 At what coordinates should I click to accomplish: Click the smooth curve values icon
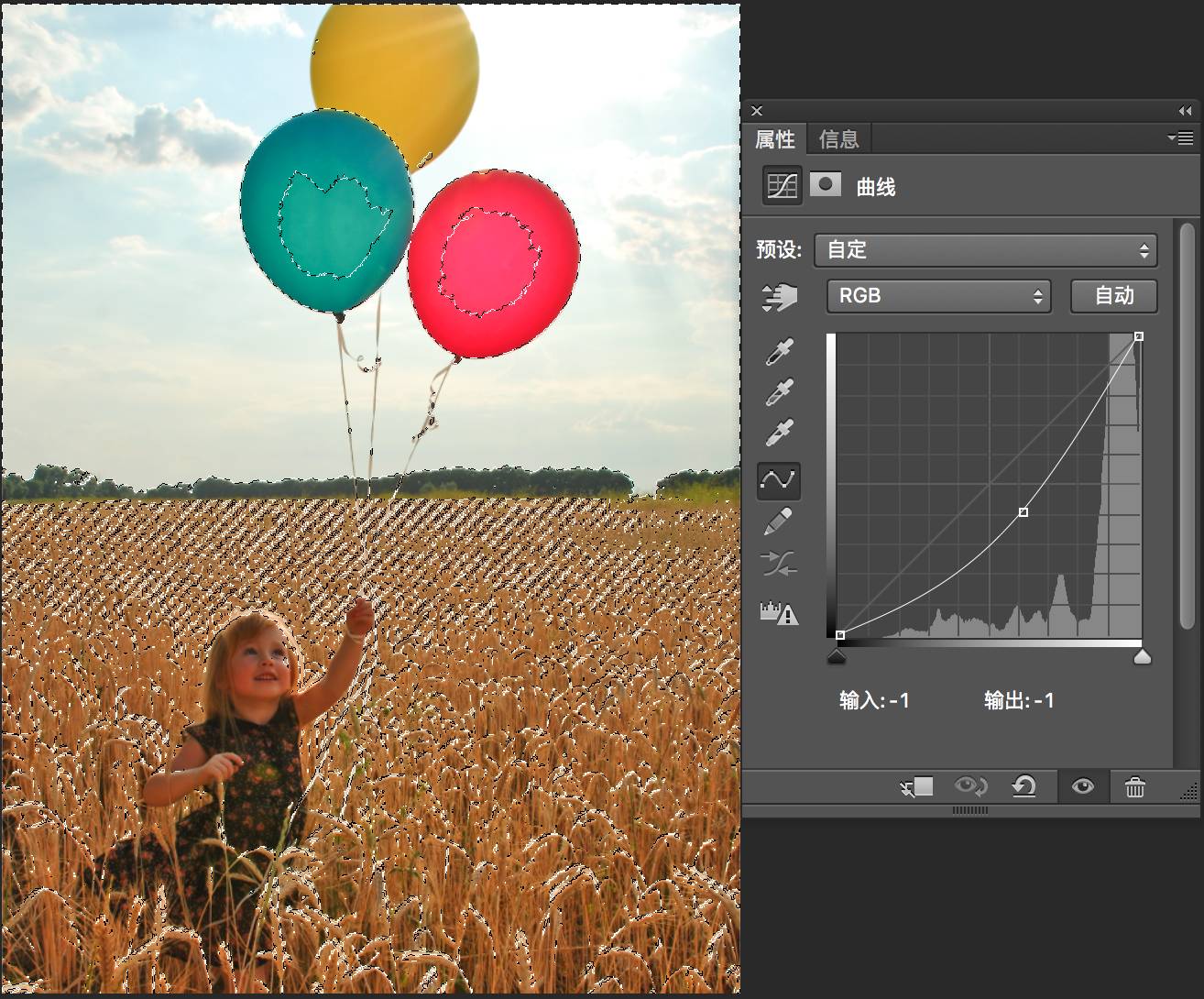point(779,563)
